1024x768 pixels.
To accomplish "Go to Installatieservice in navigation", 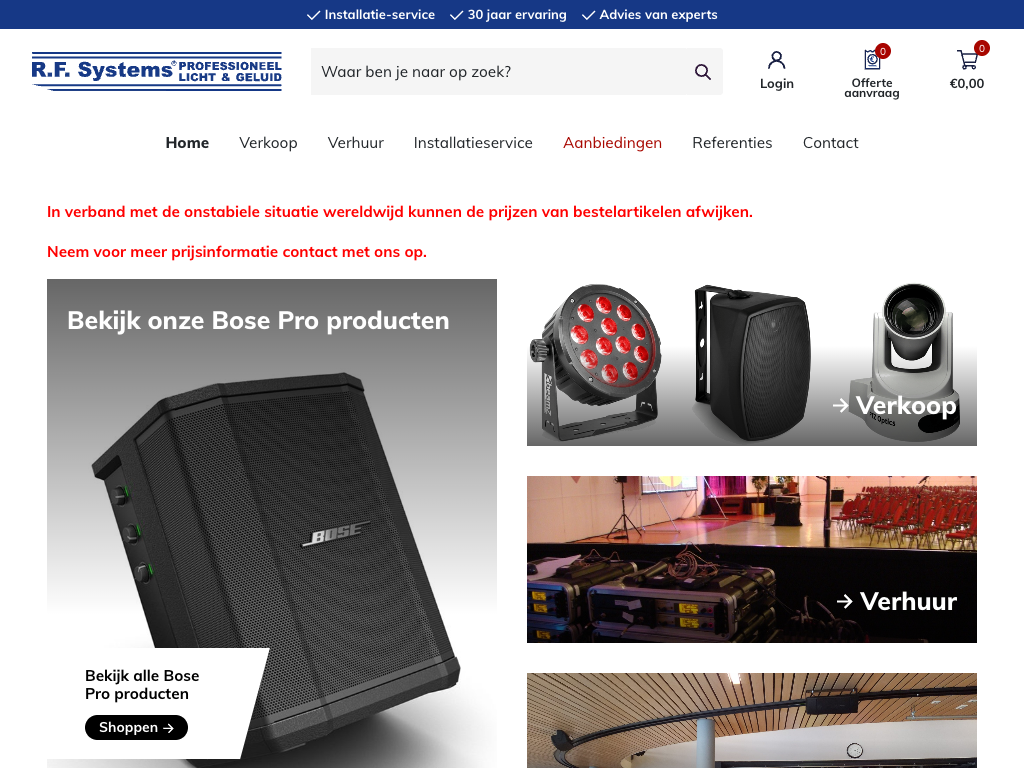I will (x=473, y=143).
